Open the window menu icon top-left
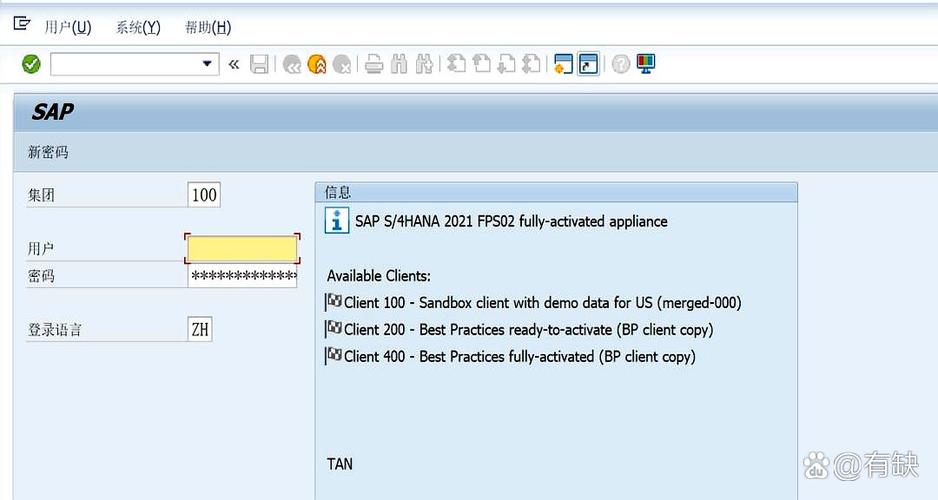The width and height of the screenshot is (938, 500). 22,23
